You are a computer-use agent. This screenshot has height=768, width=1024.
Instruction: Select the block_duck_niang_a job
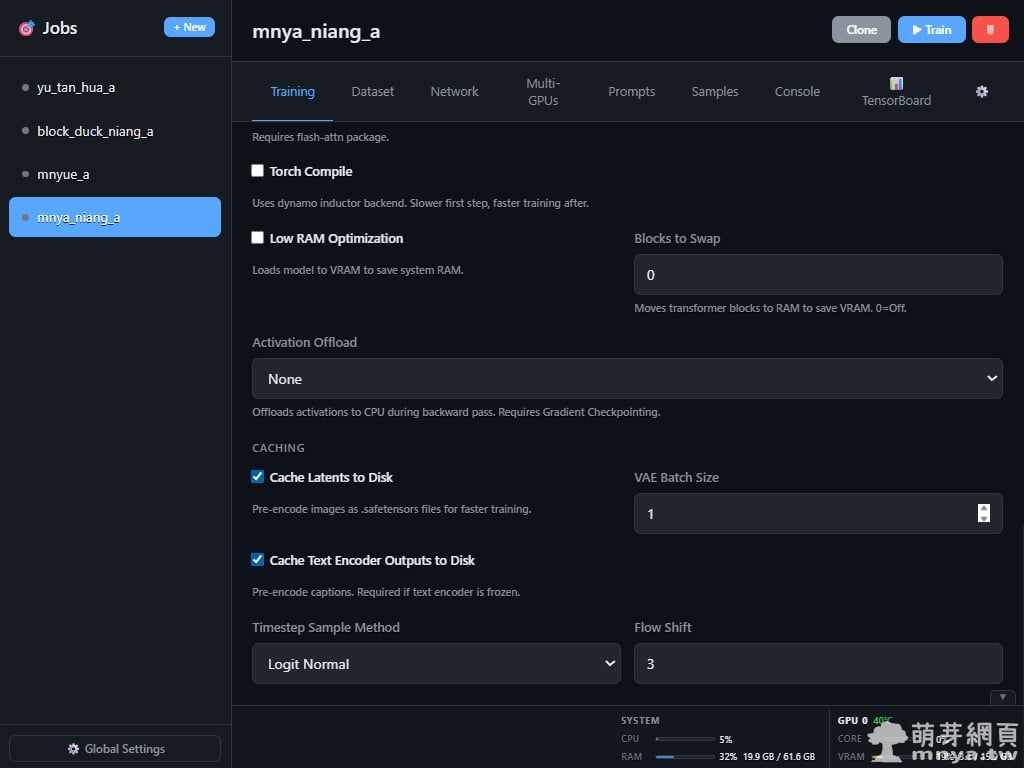pos(95,131)
